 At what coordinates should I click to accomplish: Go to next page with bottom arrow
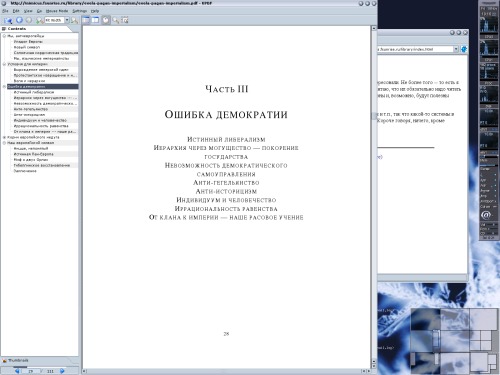tap(62, 371)
